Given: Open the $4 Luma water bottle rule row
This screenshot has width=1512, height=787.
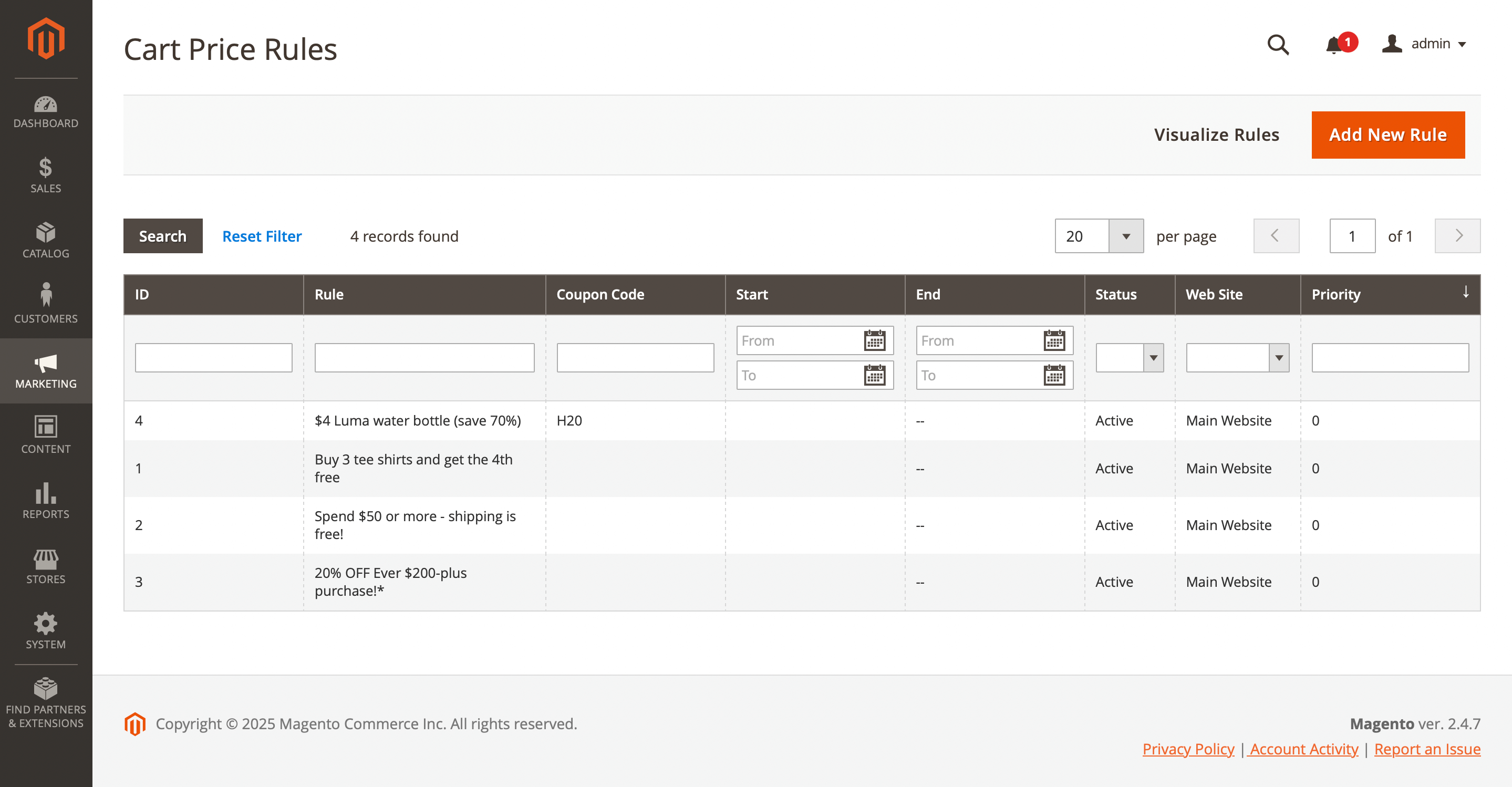Looking at the screenshot, I should tap(417, 421).
